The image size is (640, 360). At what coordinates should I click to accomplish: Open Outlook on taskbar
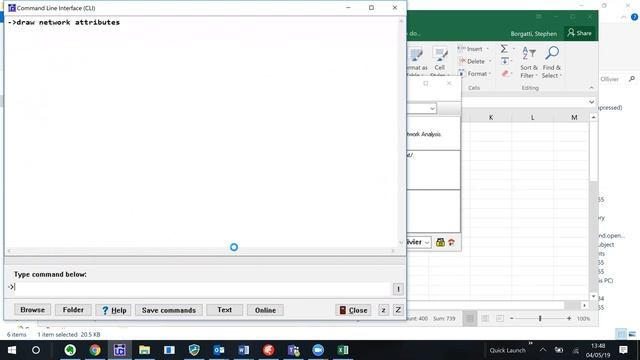click(x=219, y=350)
